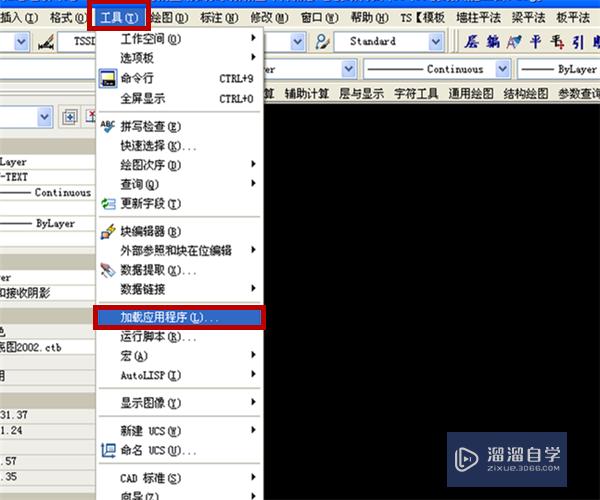Open the 板平法 menu
Image resolution: width=600 pixels, height=500 pixels.
click(573, 18)
